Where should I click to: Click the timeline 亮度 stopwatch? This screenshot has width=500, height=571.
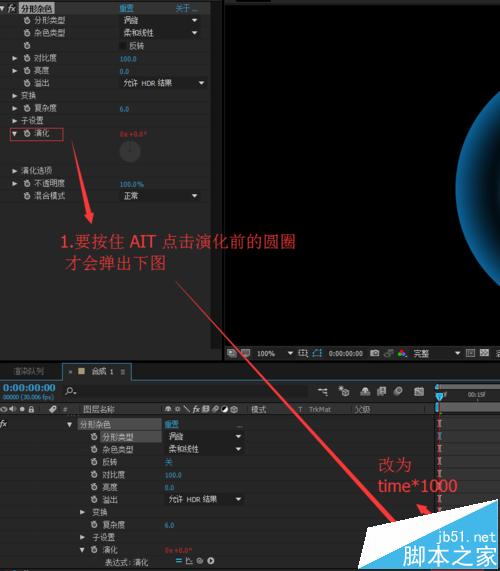94,487
